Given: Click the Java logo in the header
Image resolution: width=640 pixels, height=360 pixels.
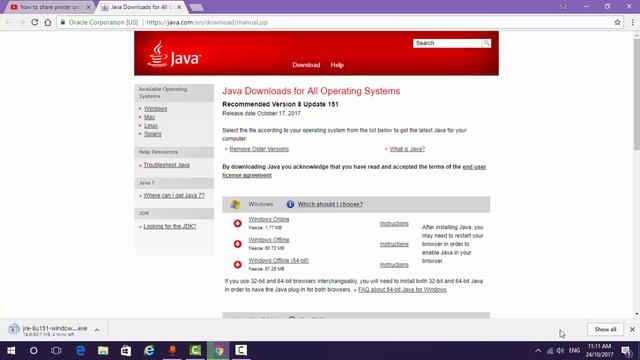Looking at the screenshot, I should click(x=174, y=55).
